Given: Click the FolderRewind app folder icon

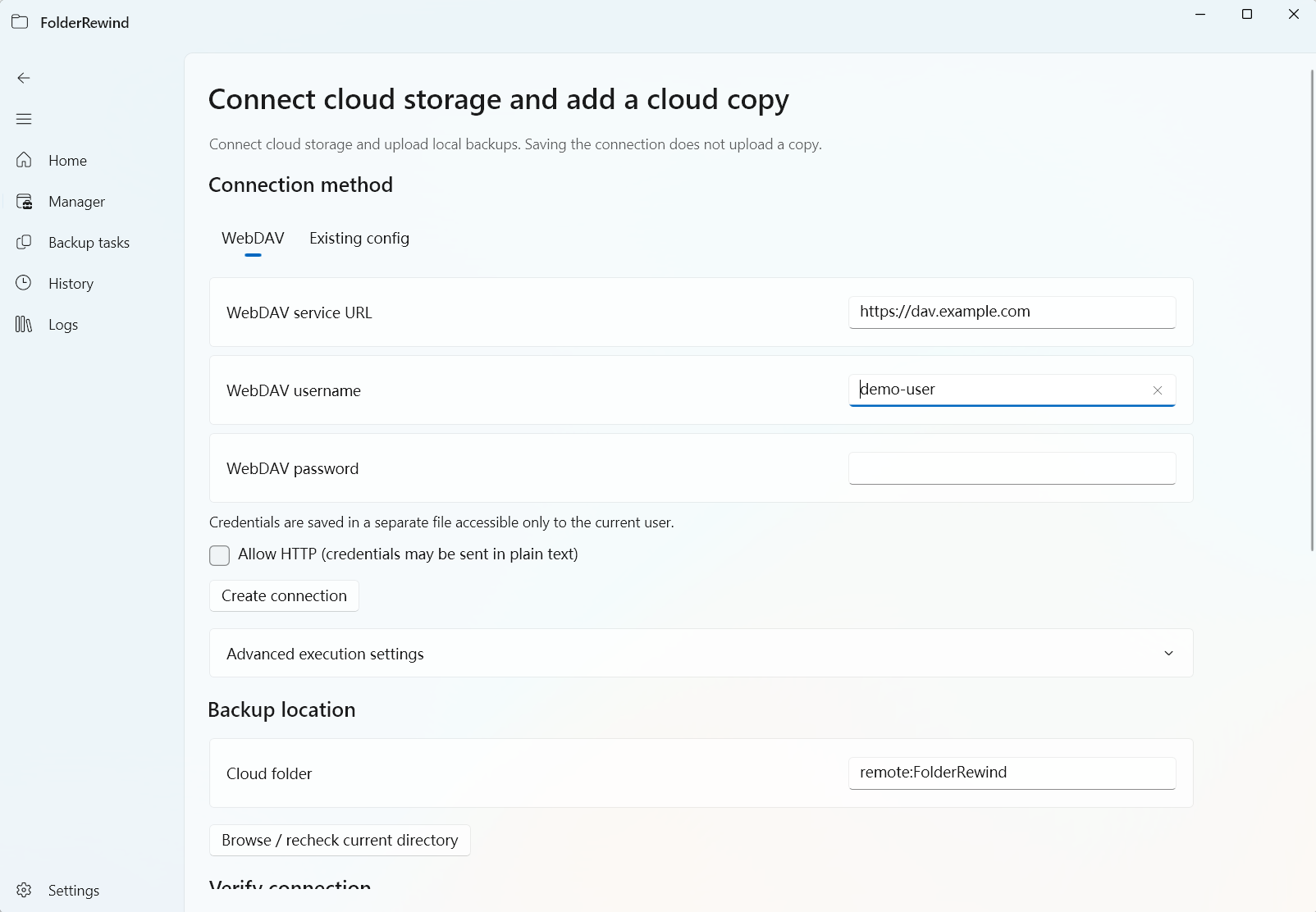Looking at the screenshot, I should pyautogui.click(x=20, y=22).
